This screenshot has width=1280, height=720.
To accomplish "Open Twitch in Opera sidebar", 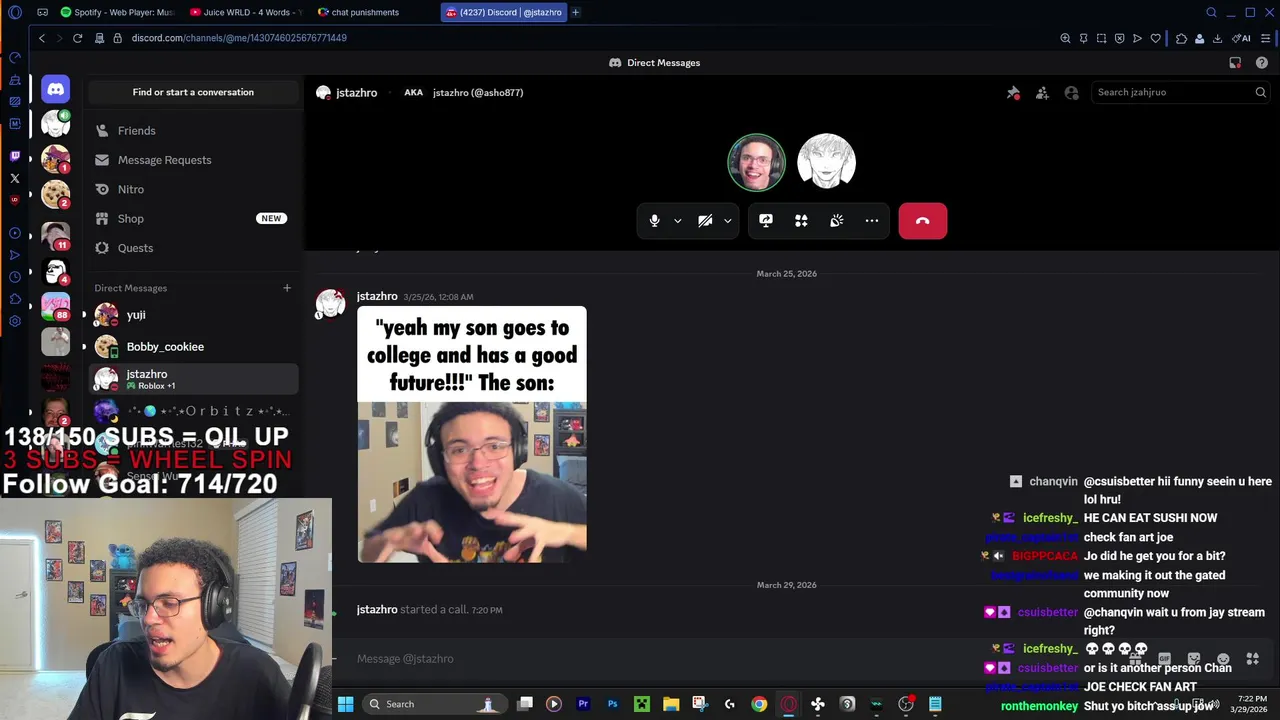I will pos(14,156).
